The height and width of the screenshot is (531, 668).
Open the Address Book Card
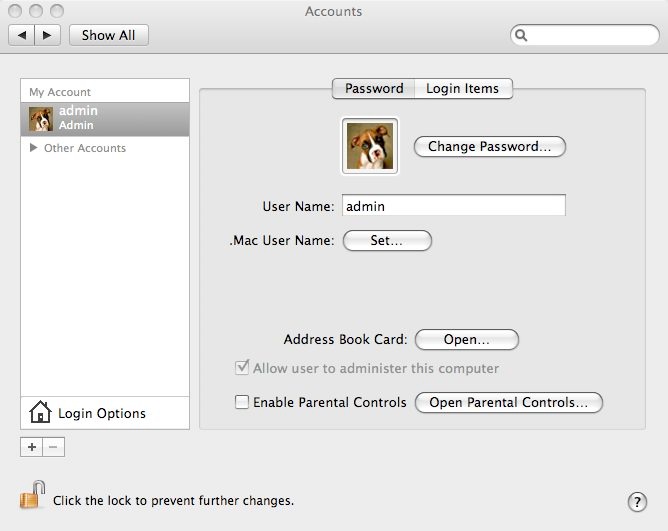(x=466, y=340)
